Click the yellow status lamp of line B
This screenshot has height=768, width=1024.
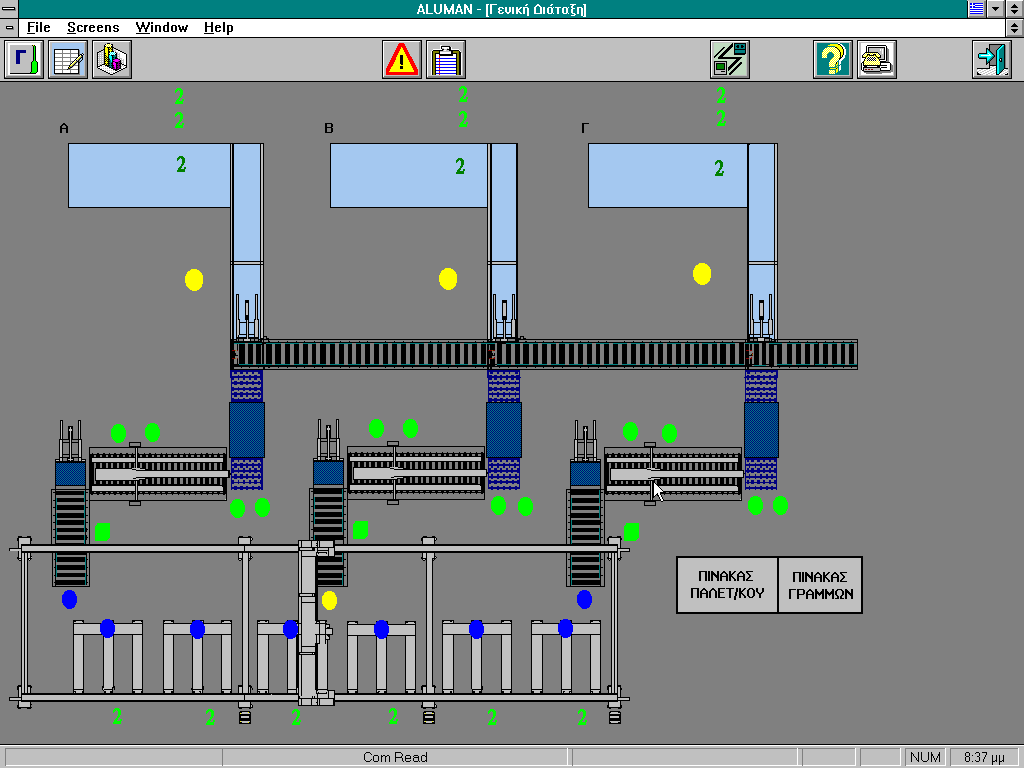(x=448, y=279)
